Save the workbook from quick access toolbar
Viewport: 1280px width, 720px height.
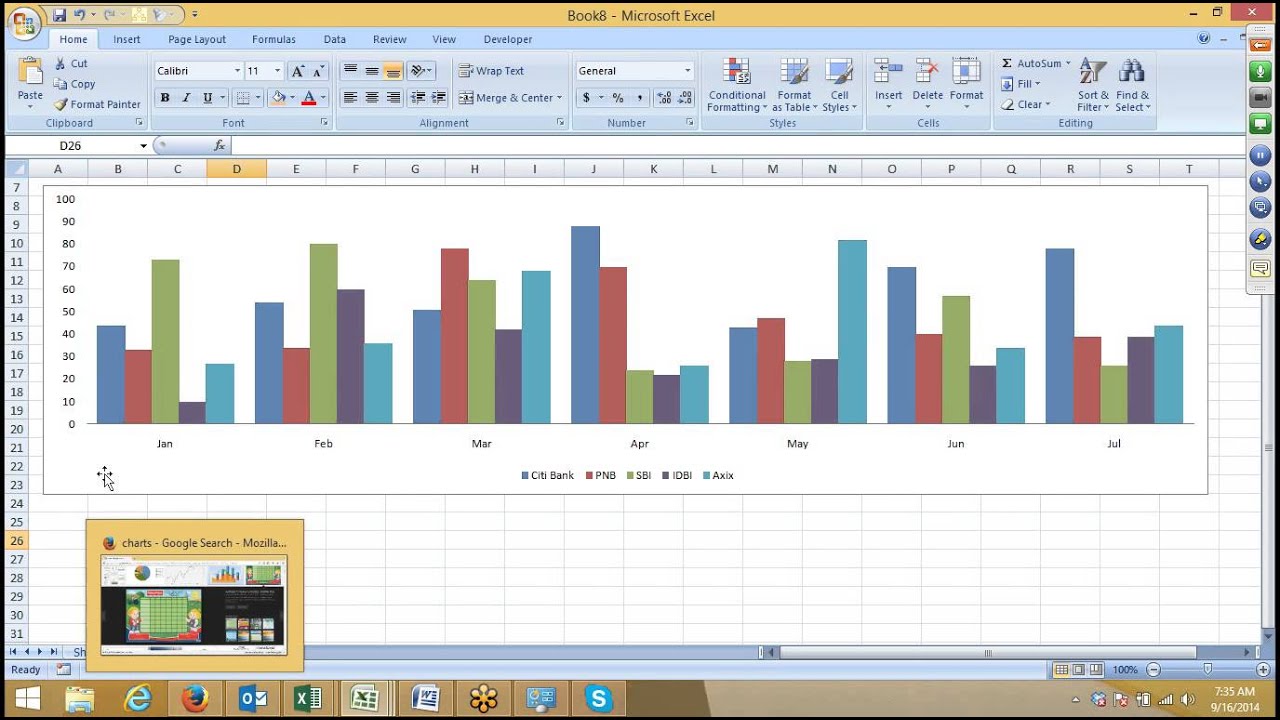59,15
